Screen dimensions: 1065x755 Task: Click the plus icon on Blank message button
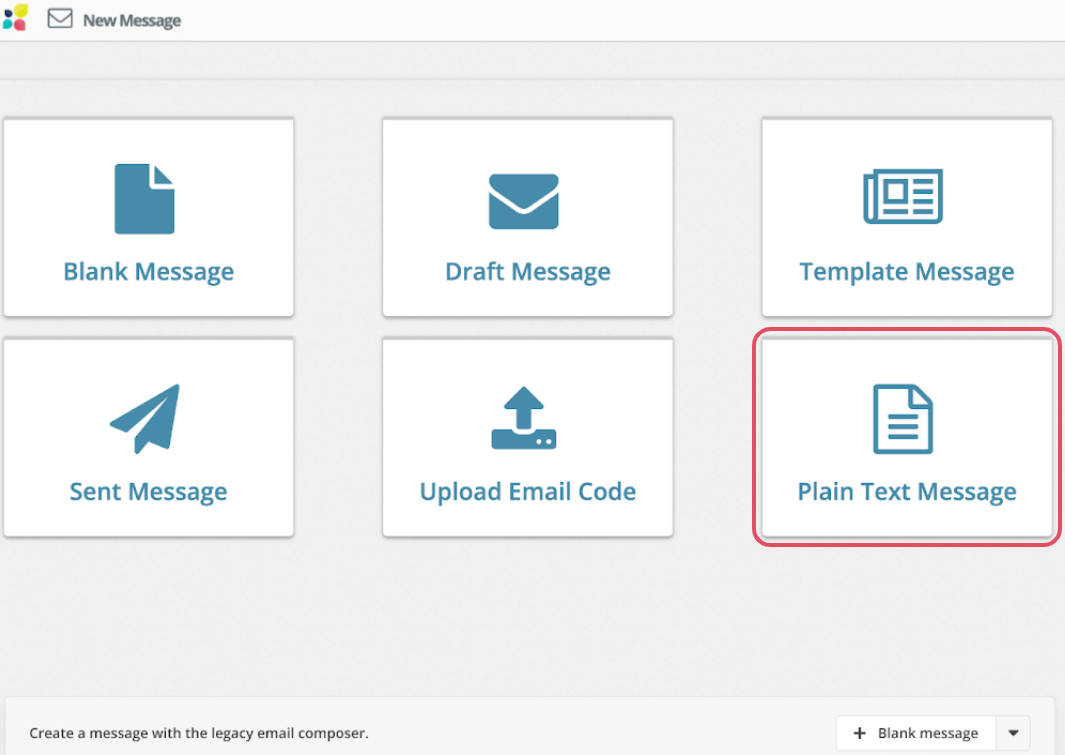pyautogui.click(x=859, y=733)
